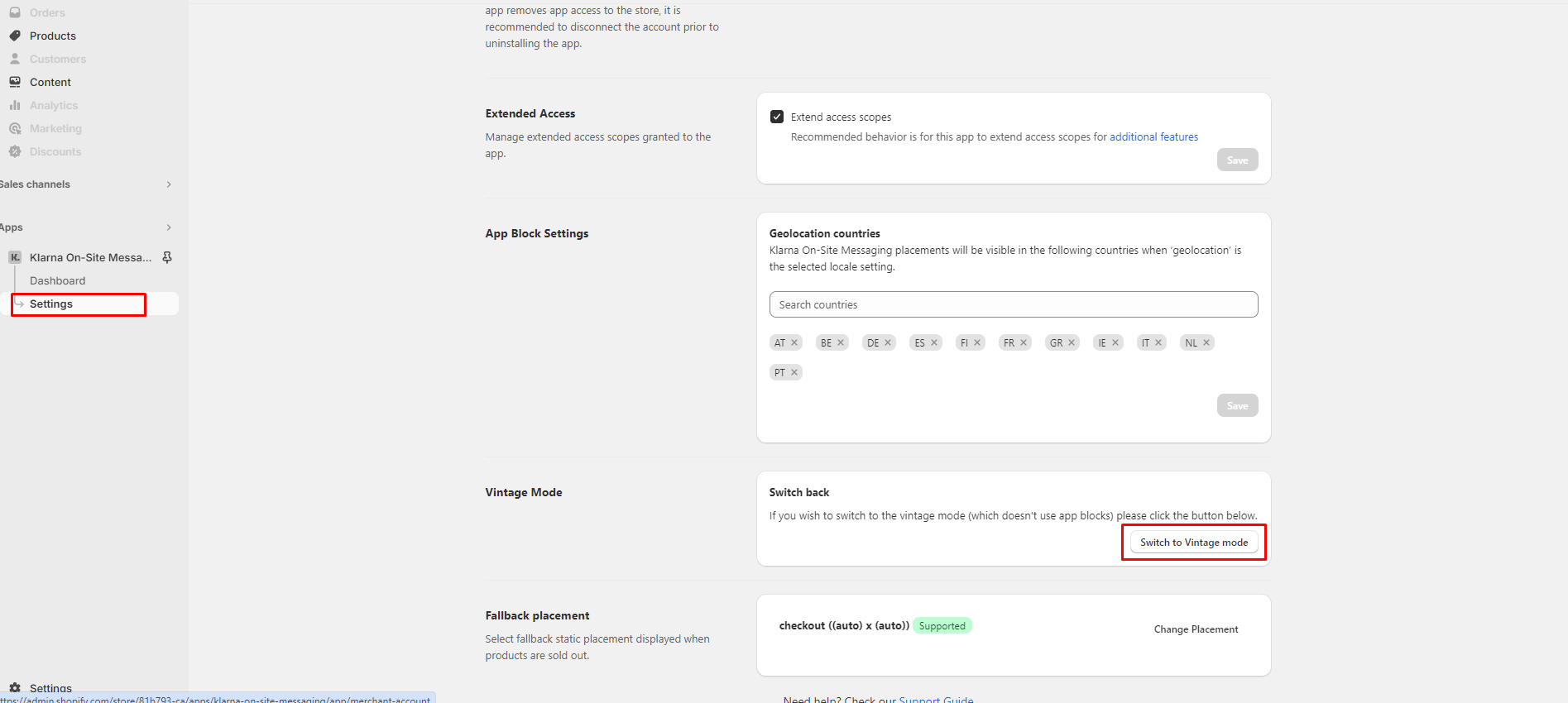Remove the AT country tag
The width and height of the screenshot is (1568, 703).
tap(794, 342)
